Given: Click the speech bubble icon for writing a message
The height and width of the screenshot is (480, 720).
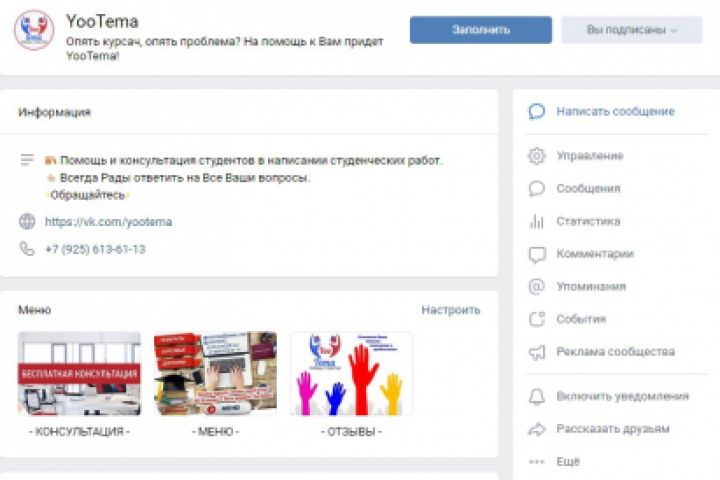Looking at the screenshot, I should click(536, 112).
